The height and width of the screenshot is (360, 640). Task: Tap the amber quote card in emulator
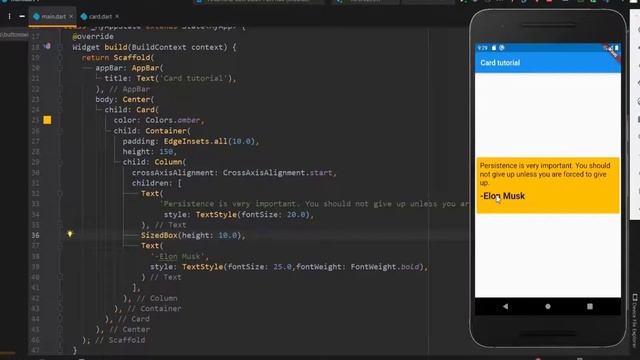(548, 185)
